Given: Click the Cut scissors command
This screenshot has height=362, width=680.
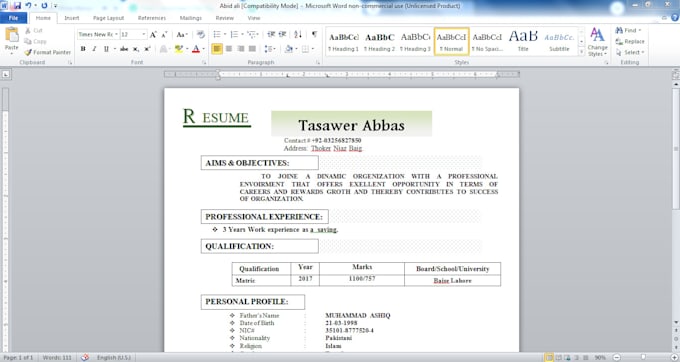Looking at the screenshot, I should coord(33,30).
